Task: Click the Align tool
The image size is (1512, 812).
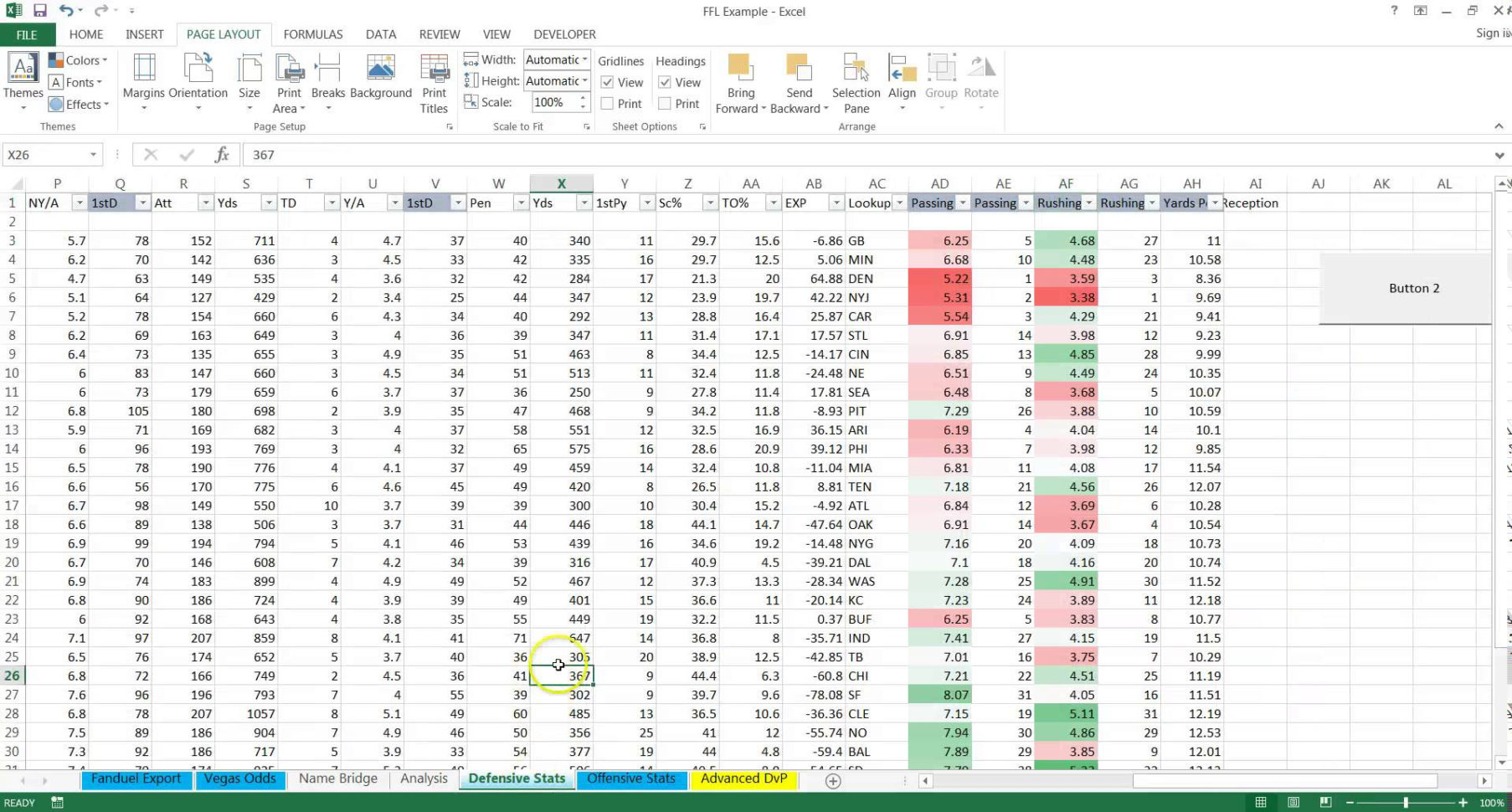Action: coord(902,80)
